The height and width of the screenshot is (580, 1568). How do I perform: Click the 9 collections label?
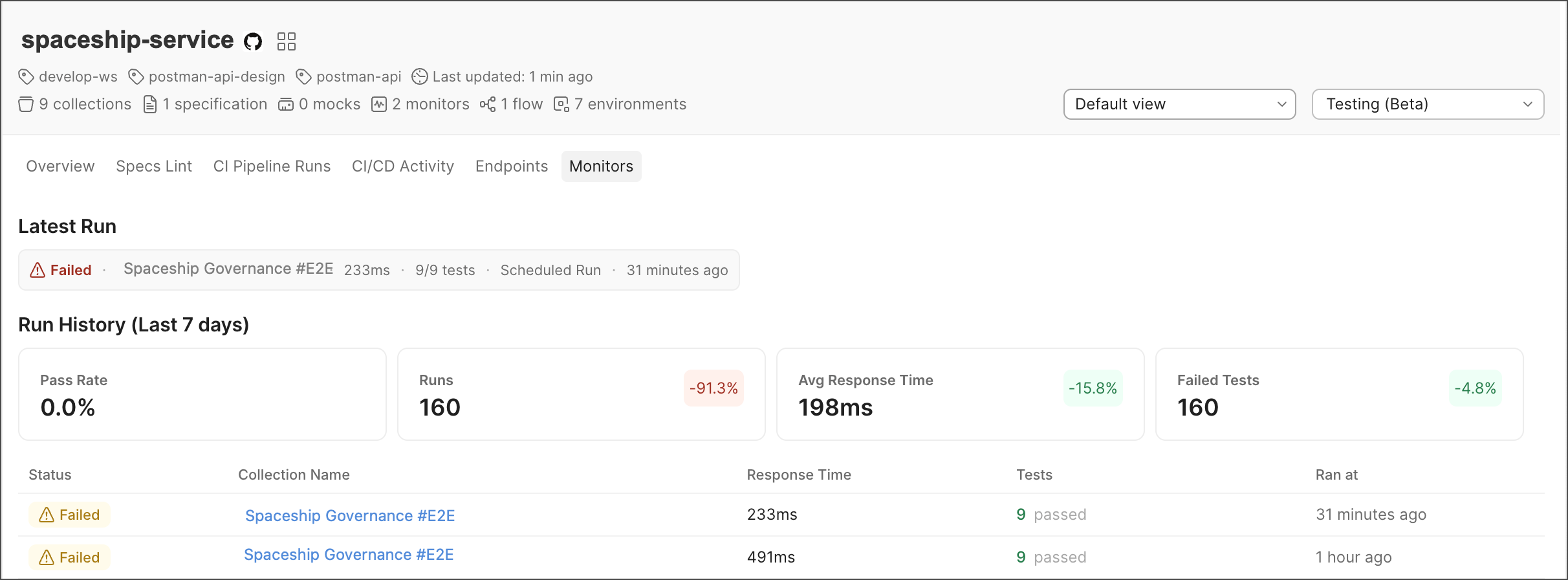coord(85,104)
